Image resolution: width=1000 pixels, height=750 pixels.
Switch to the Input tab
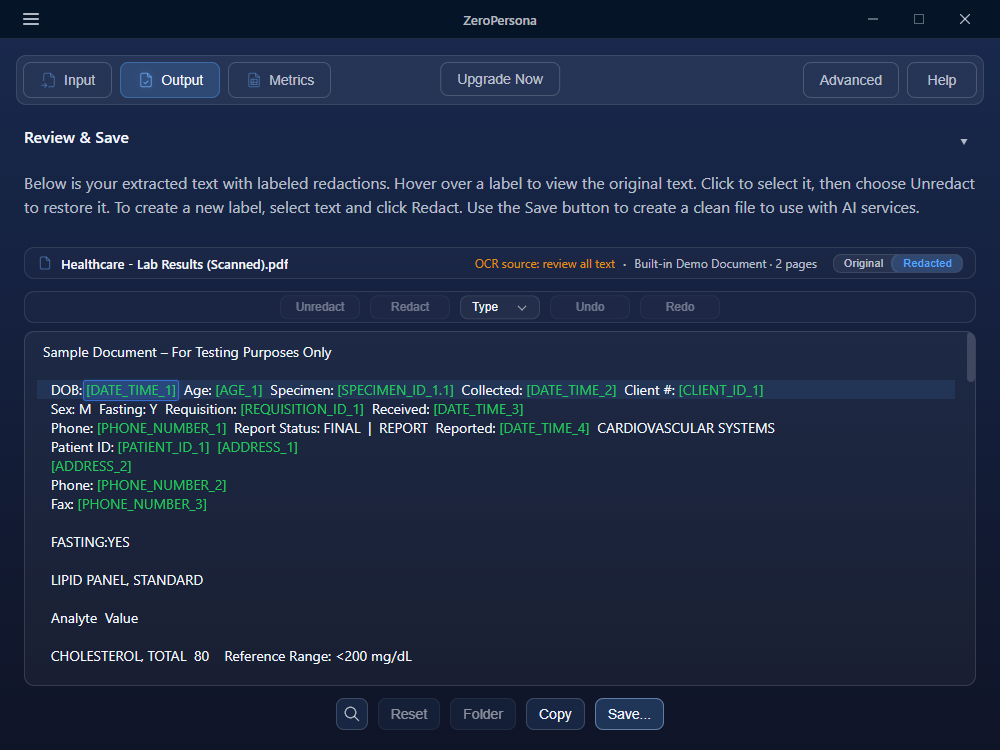click(68, 80)
